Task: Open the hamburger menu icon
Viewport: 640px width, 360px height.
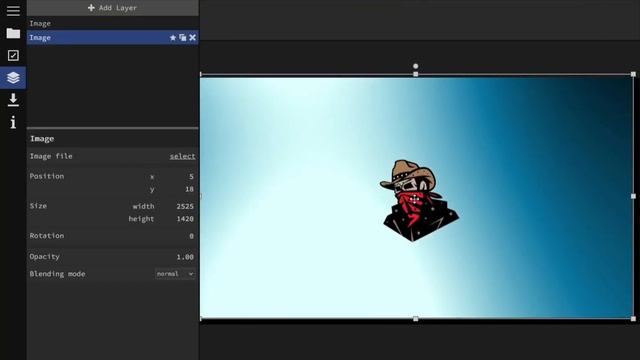Action: 13,11
